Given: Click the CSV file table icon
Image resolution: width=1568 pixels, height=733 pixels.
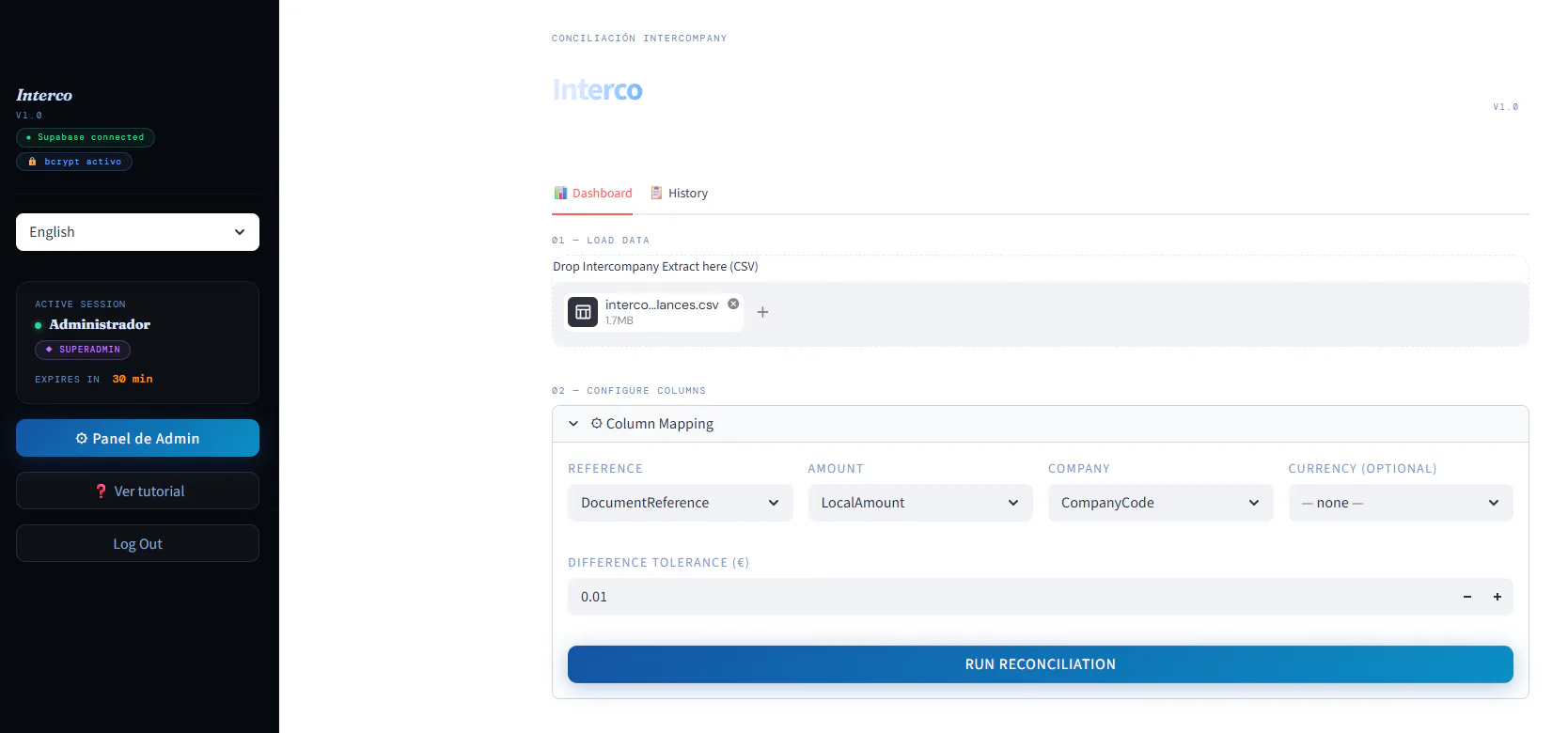Looking at the screenshot, I should [x=583, y=312].
